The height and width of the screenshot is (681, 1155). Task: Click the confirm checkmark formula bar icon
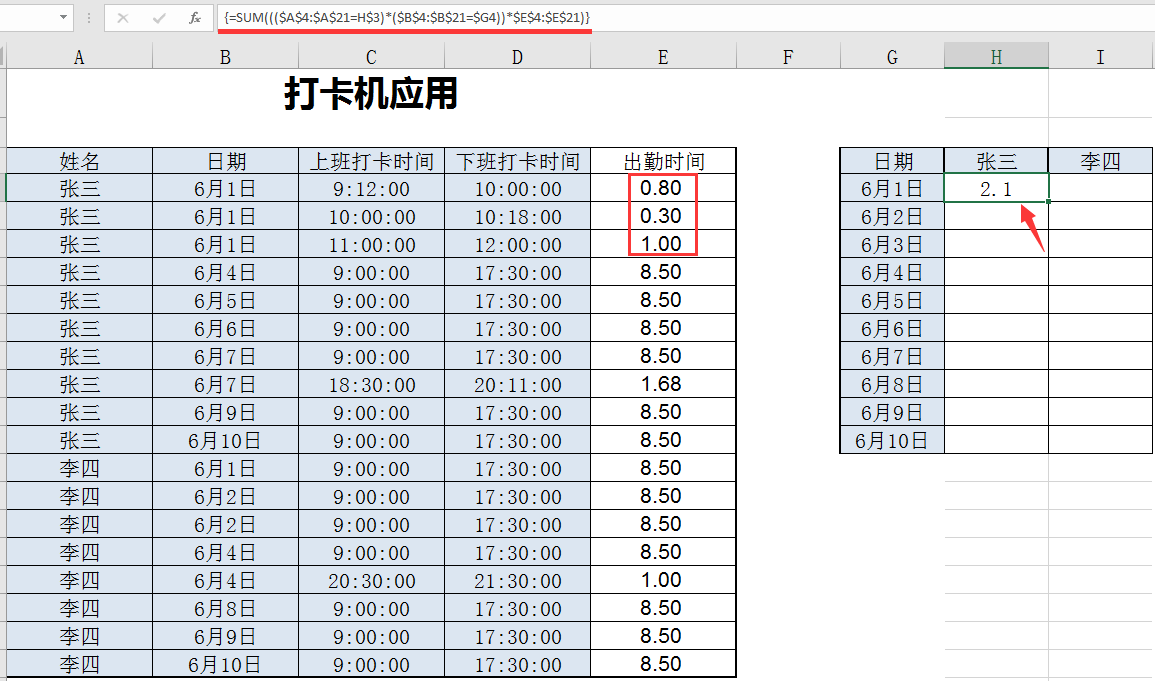click(x=159, y=18)
